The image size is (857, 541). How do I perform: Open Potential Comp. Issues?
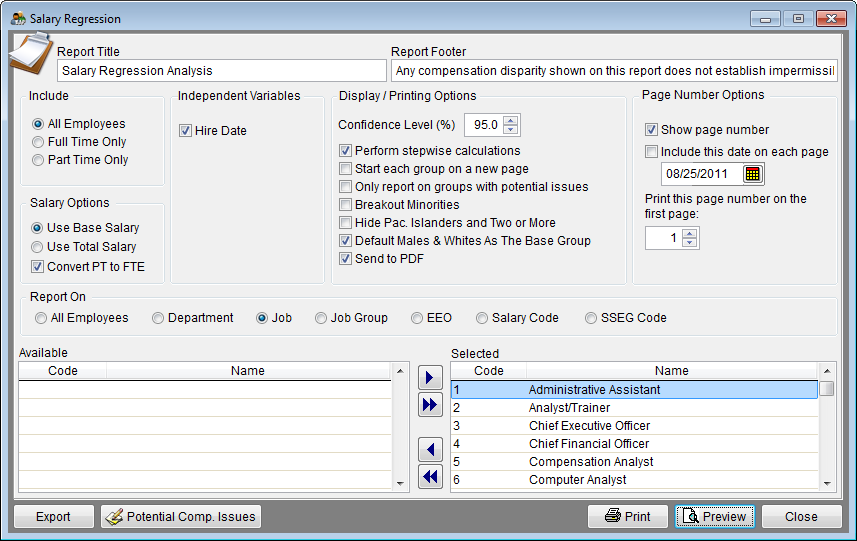[181, 516]
